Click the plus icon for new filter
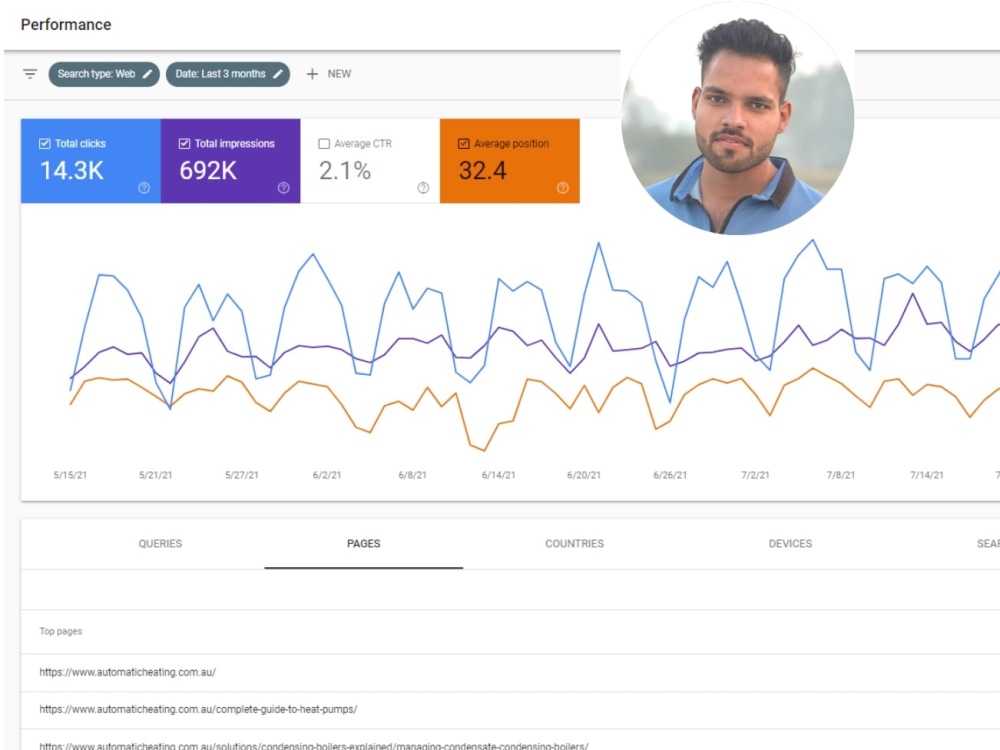The height and width of the screenshot is (750, 1000). click(x=312, y=74)
